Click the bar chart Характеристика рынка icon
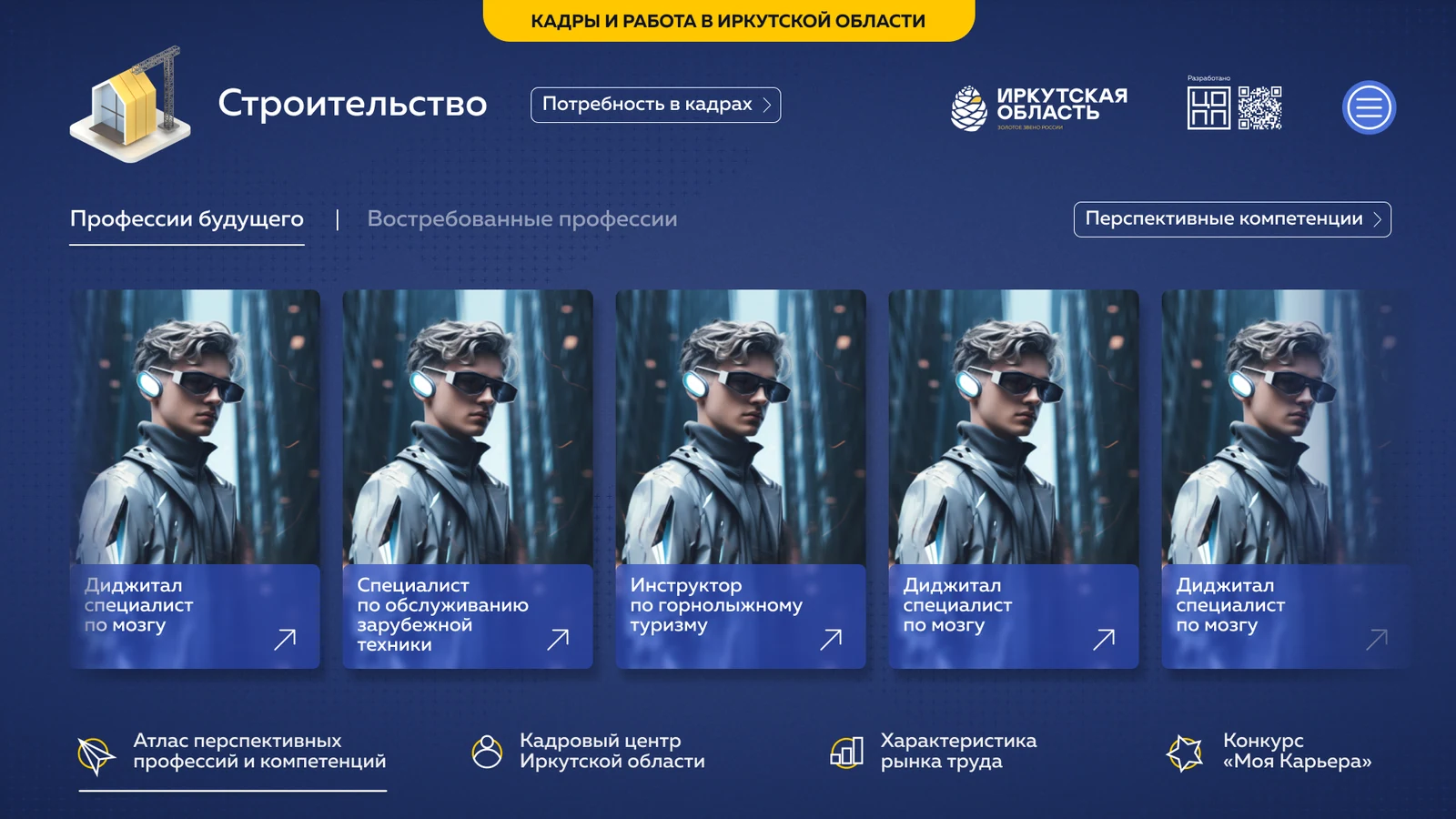This screenshot has width=1456, height=819. pyautogui.click(x=846, y=752)
